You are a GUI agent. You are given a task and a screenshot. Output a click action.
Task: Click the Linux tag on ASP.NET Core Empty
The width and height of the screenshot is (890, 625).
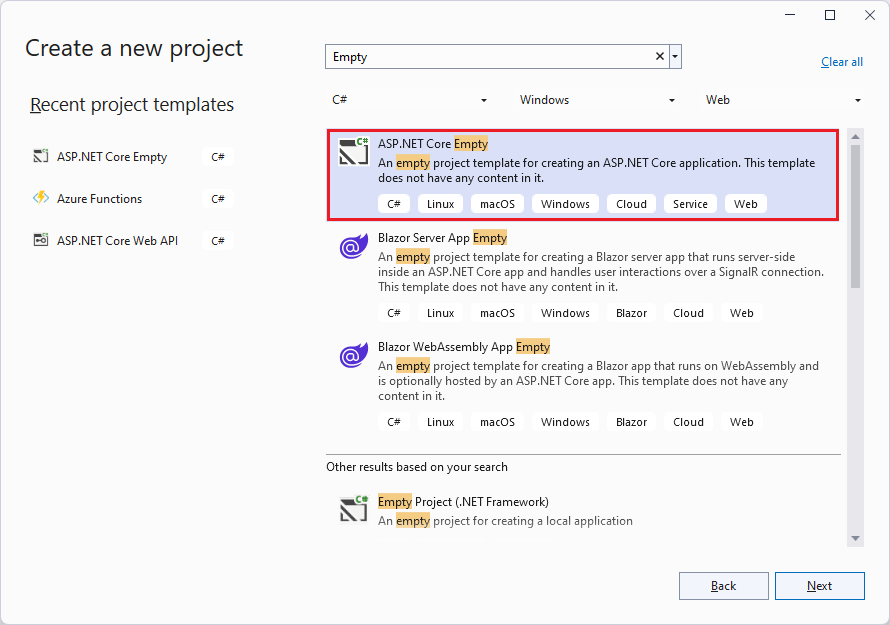(441, 203)
